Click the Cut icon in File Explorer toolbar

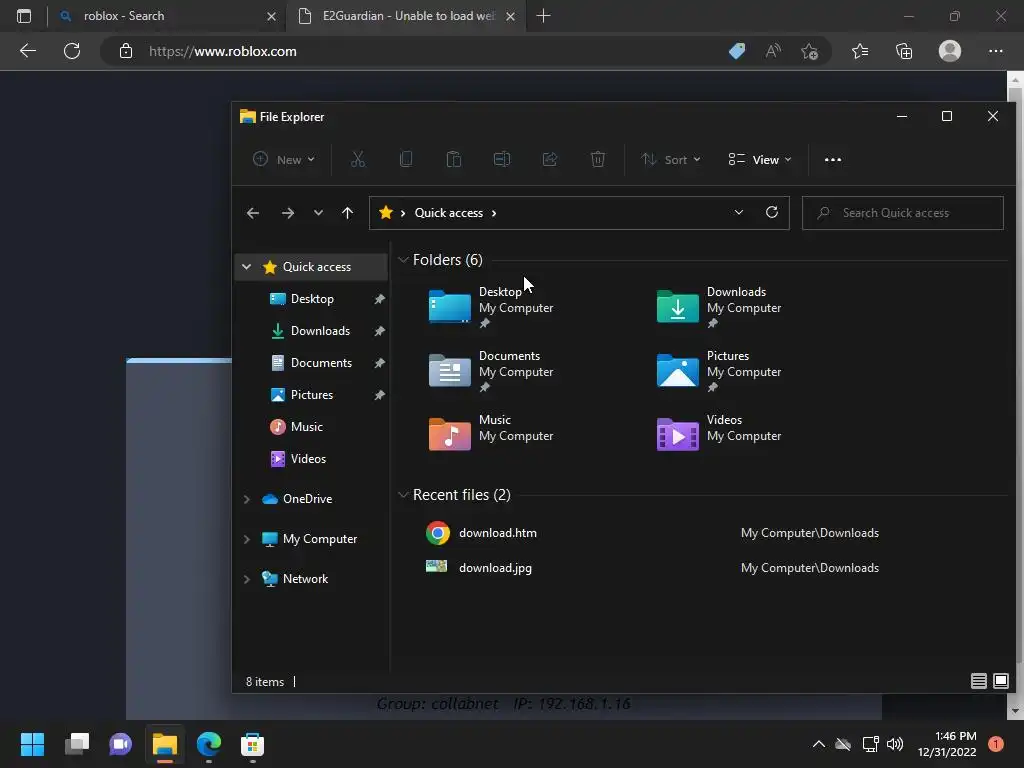(358, 159)
